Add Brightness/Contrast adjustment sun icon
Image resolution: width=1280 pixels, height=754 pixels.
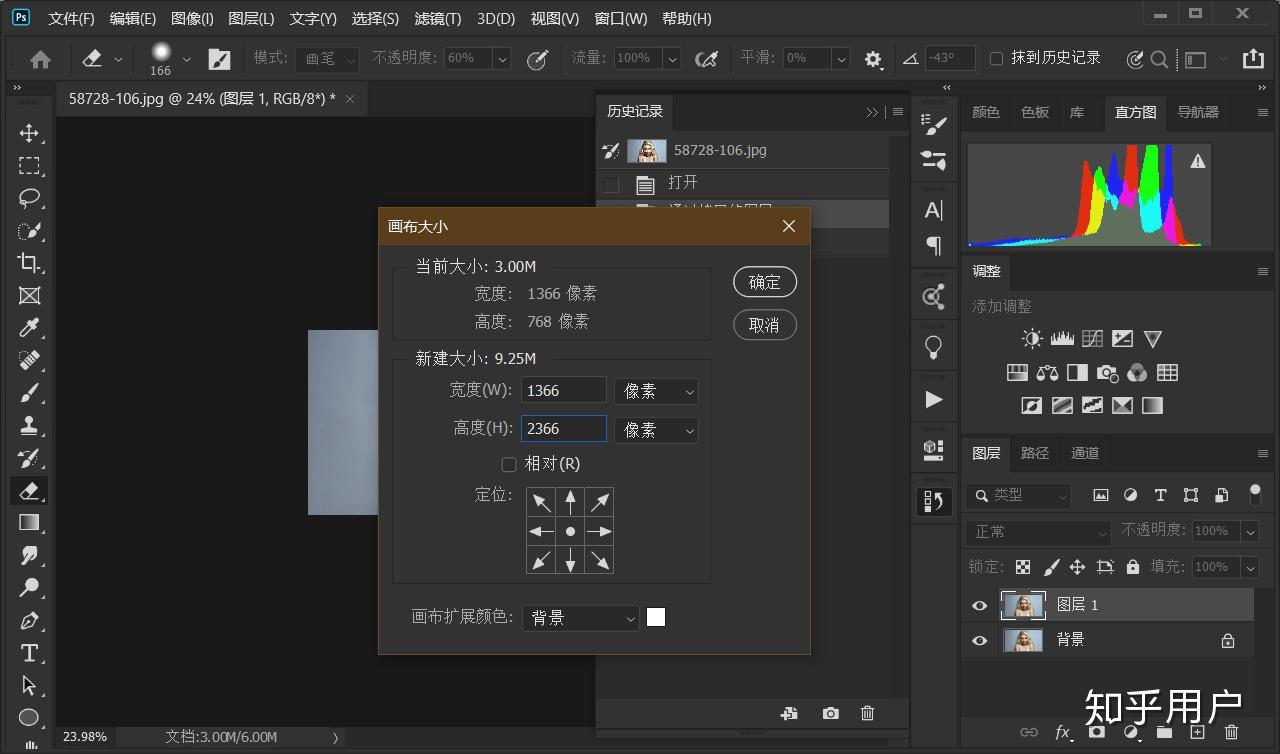tap(1032, 339)
